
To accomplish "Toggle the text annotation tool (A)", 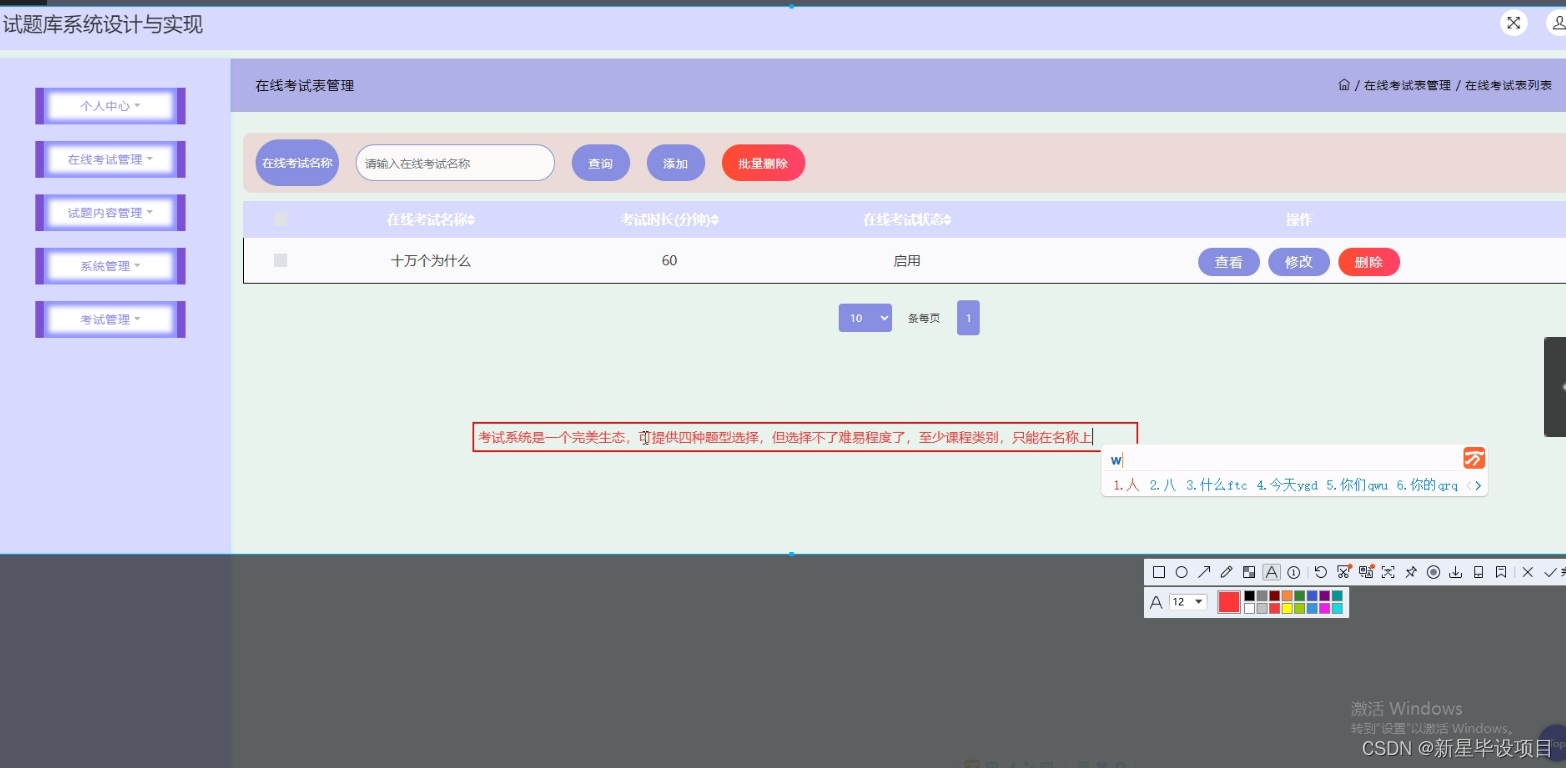I will [1271, 572].
